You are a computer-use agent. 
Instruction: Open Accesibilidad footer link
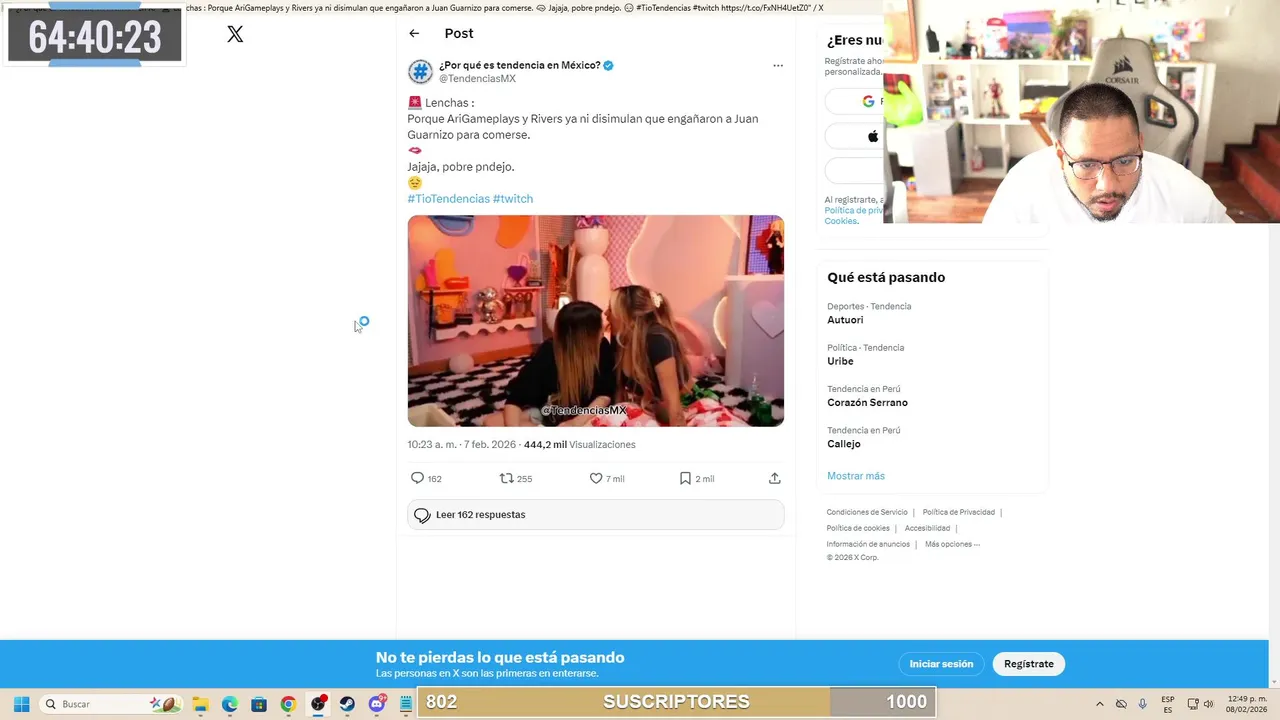pos(927,528)
